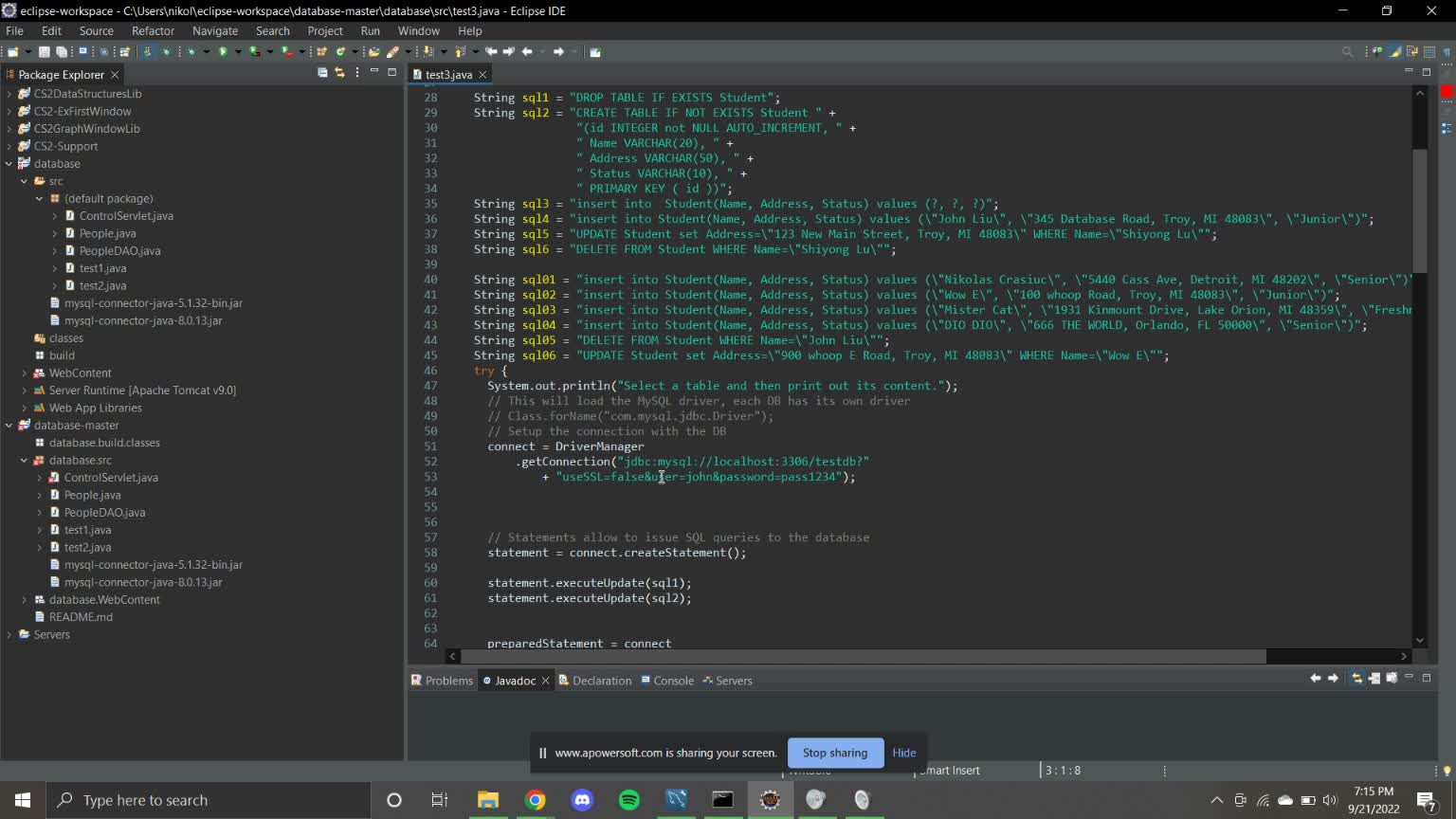This screenshot has height=819, width=1456.
Task: Click the editor's horizontal scrollbar
Action: coord(863,656)
